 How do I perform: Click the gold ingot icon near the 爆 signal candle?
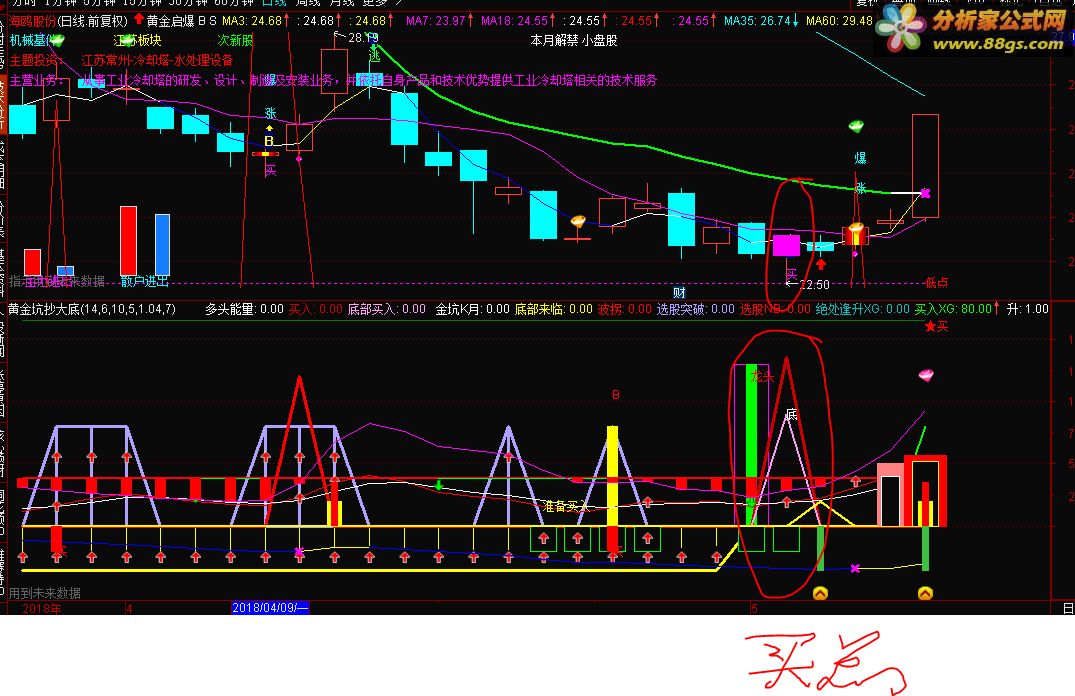[856, 228]
